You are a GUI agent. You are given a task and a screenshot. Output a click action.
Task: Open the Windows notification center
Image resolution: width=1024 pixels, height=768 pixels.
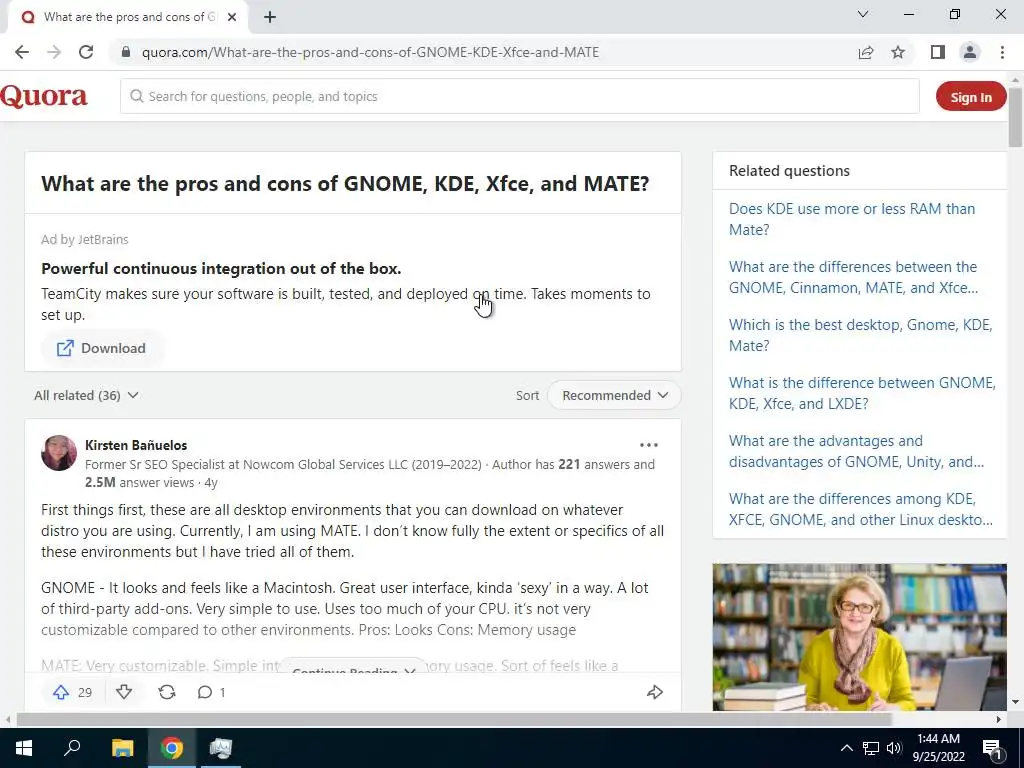click(992, 748)
